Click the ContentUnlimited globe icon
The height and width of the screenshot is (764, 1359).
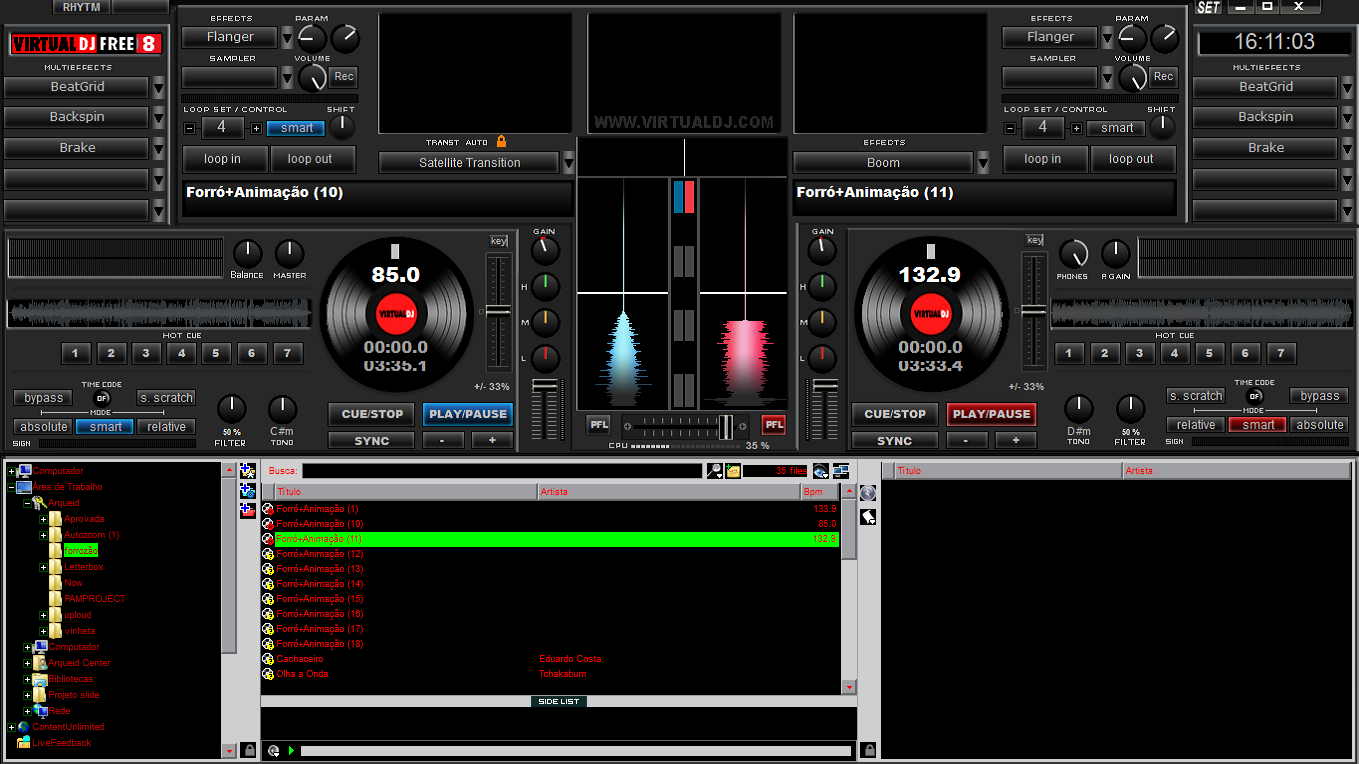click(x=24, y=727)
